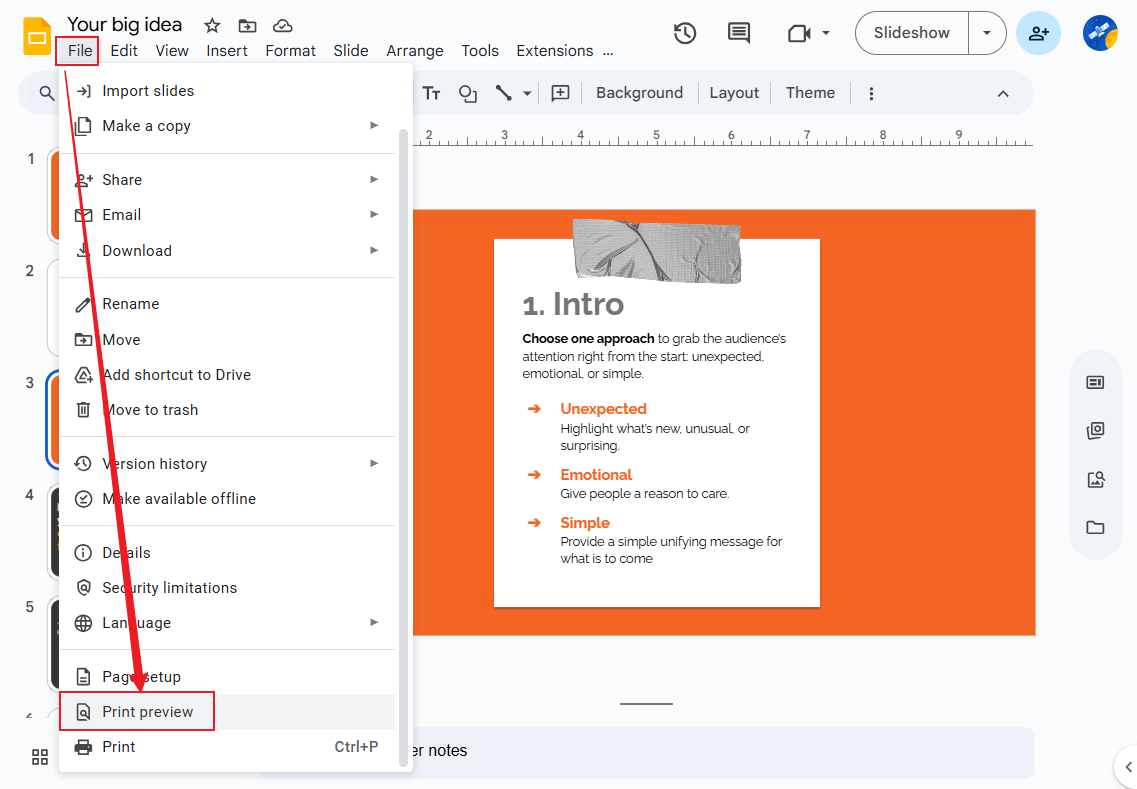Open the Extensions menu

(554, 50)
